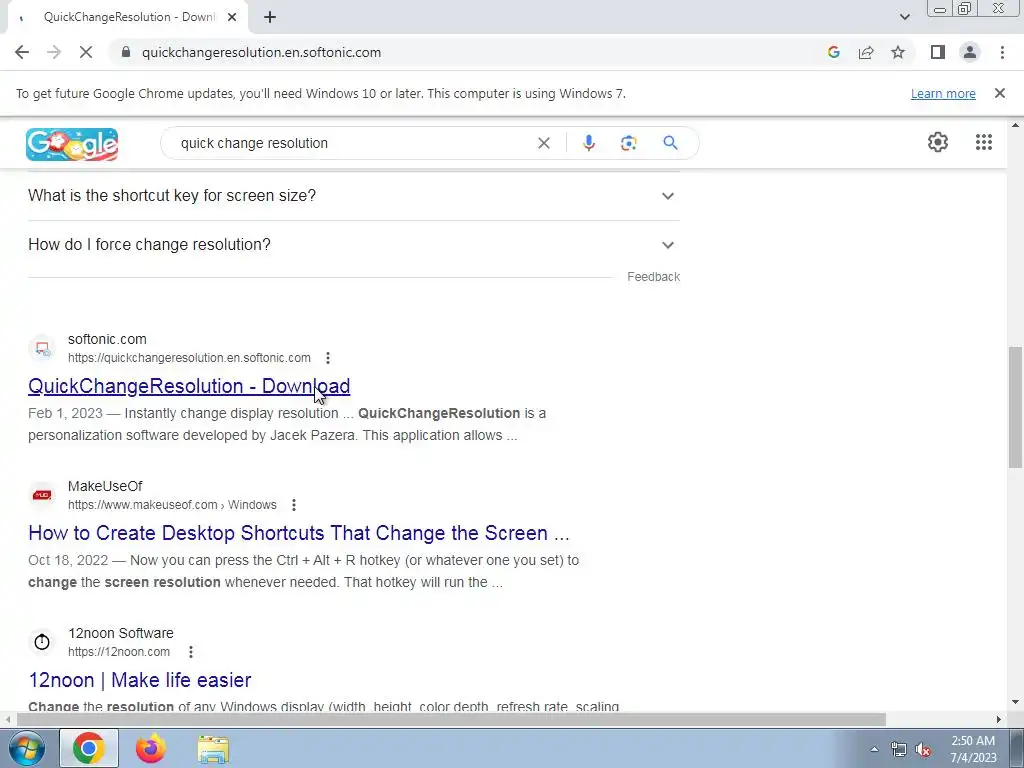The image size is (1024, 768).
Task: Open QuickChangeResolution - Download result
Action: pyautogui.click(x=189, y=386)
